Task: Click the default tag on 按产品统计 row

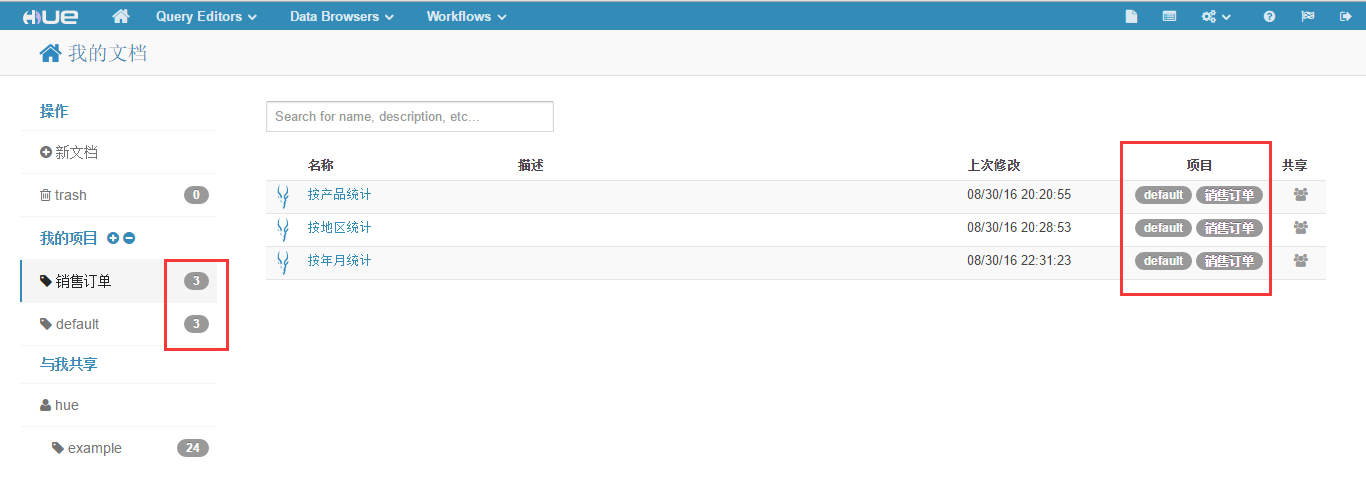Action: (x=1163, y=195)
